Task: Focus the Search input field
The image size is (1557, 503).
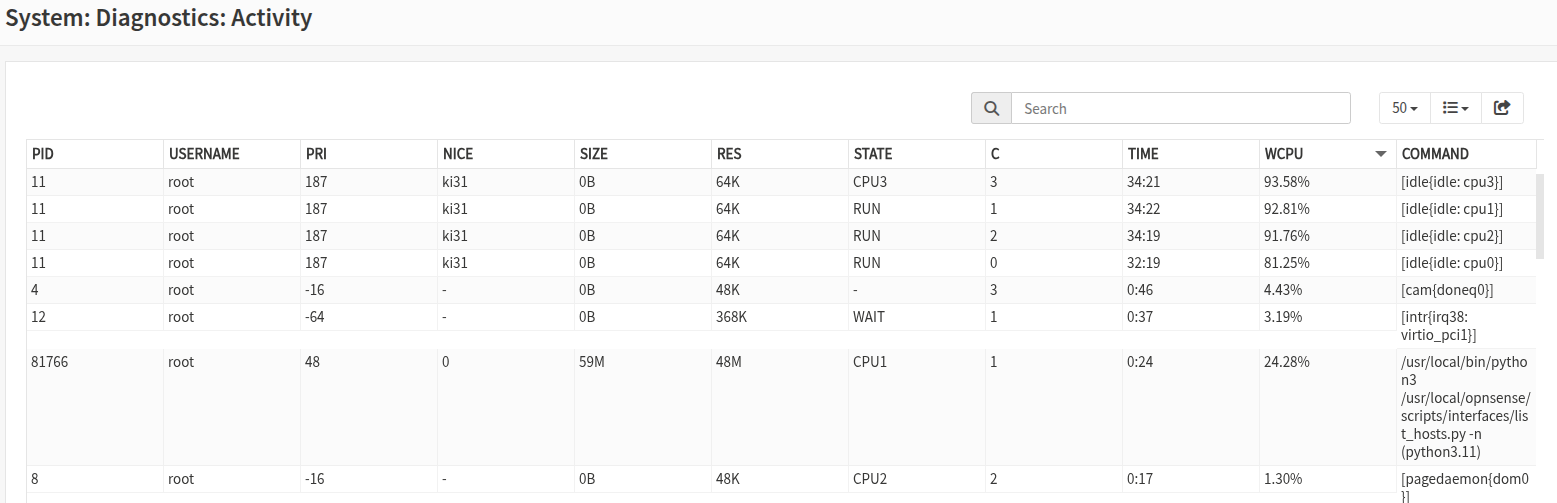Action: (x=1181, y=108)
